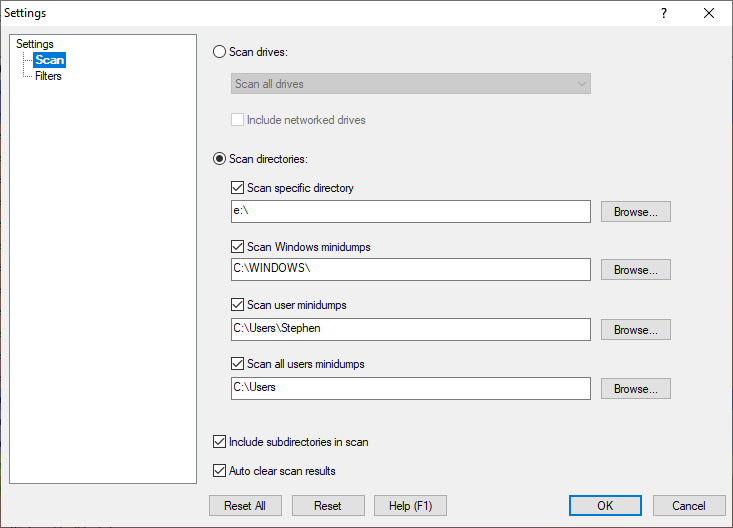Click the help question mark icon in title bar
The height and width of the screenshot is (528, 733).
(663, 13)
